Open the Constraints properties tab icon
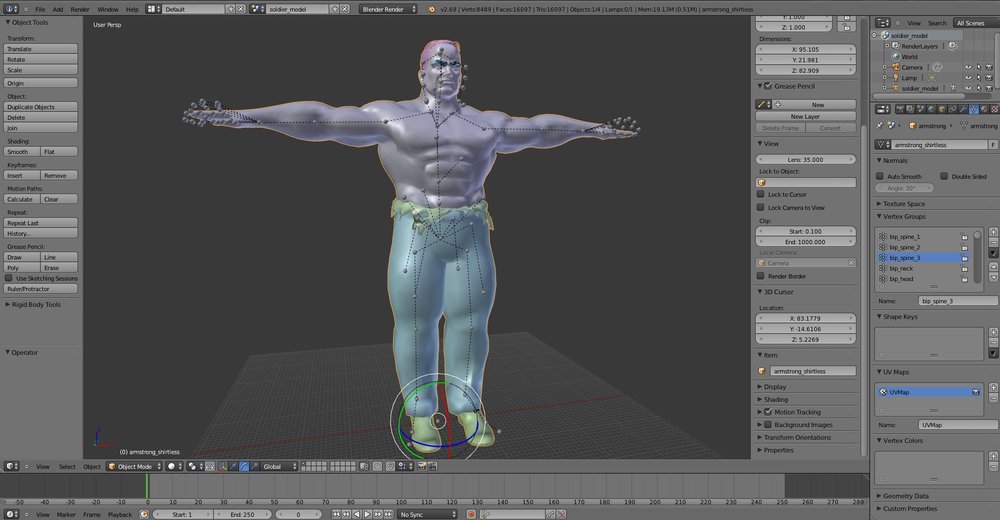This screenshot has height=520, width=1000. [953, 109]
